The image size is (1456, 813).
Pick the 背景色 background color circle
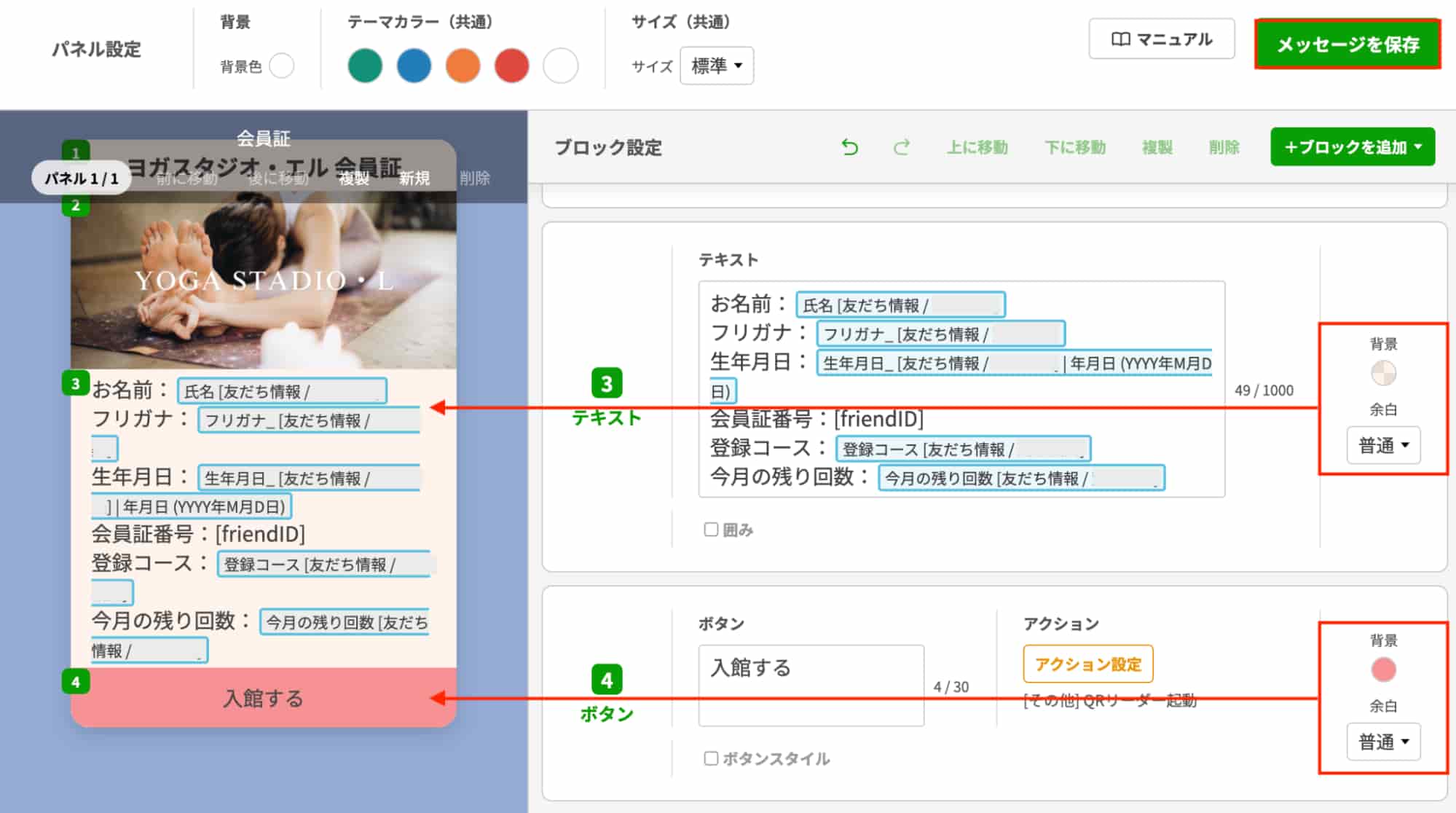(282, 66)
